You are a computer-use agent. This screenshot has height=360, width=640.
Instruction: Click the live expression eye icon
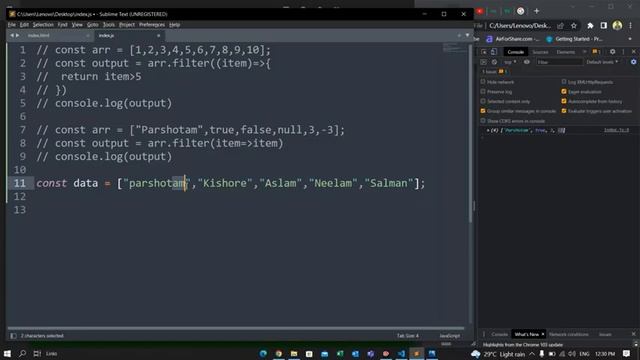pos(527,62)
